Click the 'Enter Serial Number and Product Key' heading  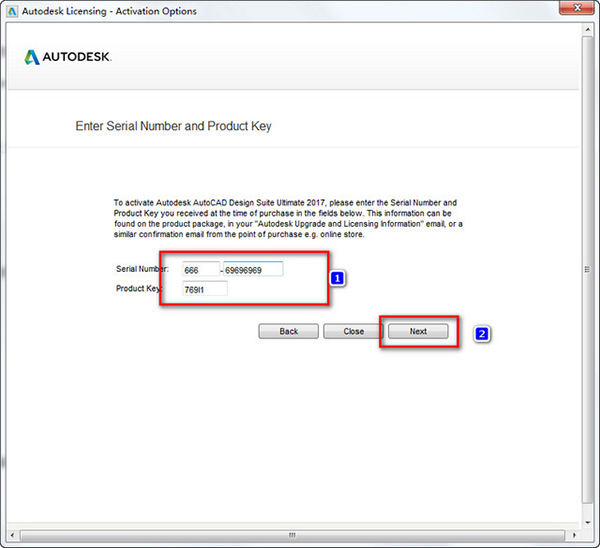pos(173,127)
